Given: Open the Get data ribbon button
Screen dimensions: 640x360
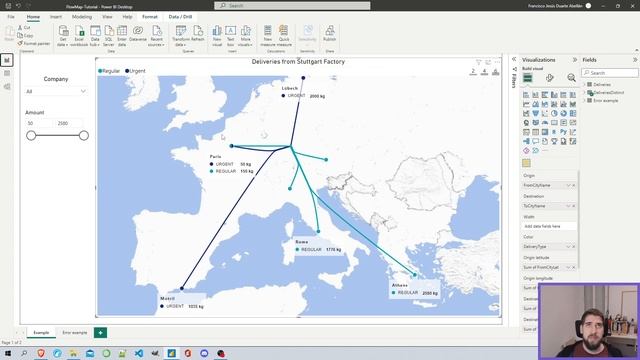Looking at the screenshot, I should [x=63, y=36].
